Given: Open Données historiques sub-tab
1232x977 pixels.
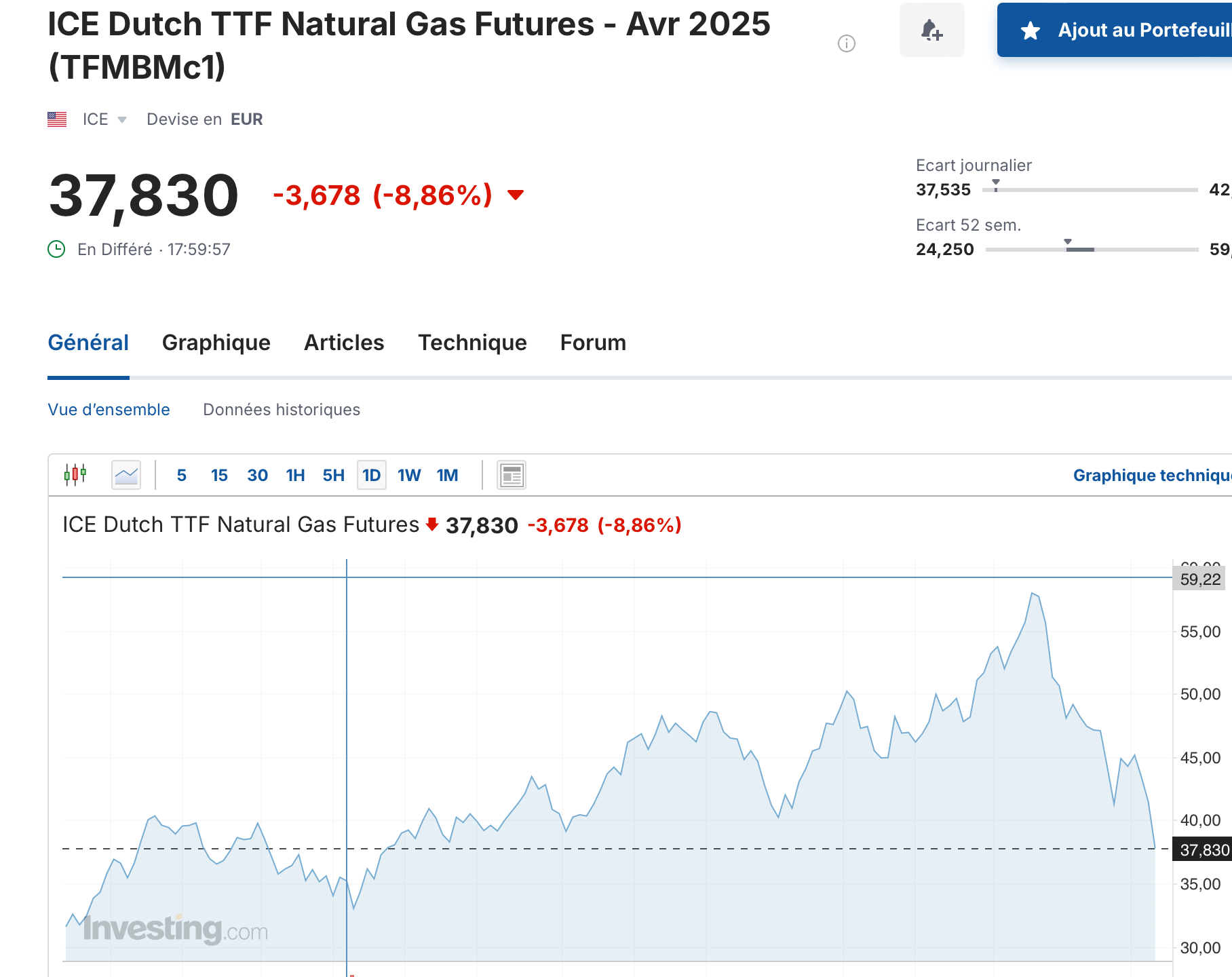Looking at the screenshot, I should pos(282,410).
